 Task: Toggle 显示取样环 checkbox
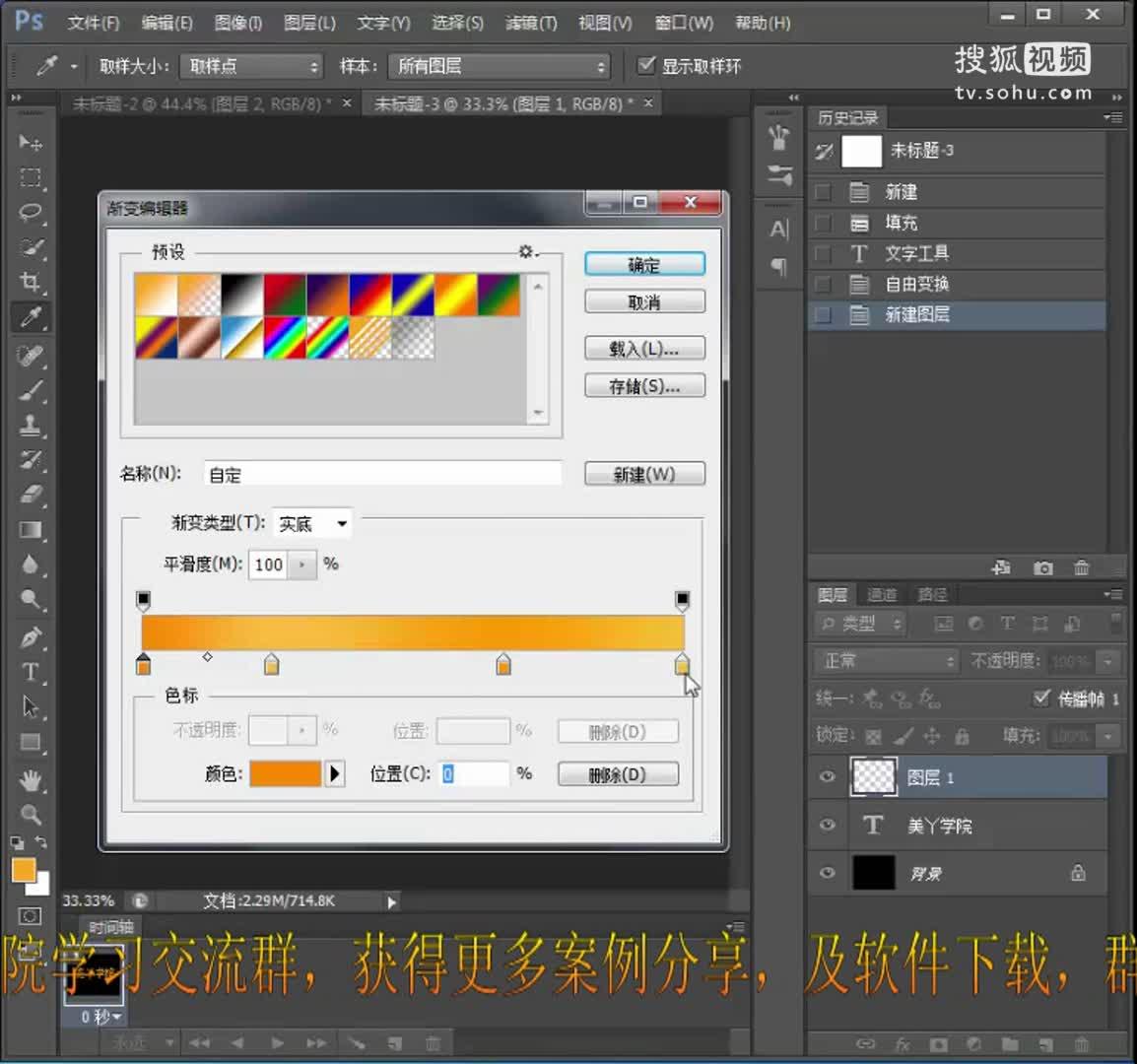point(645,66)
